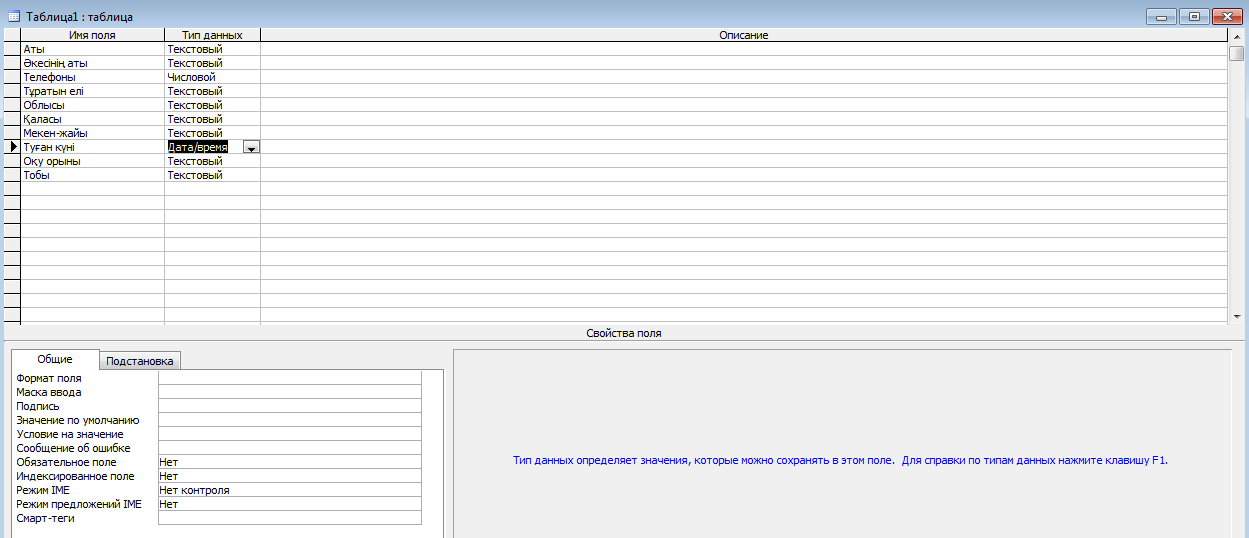1249x538 pixels.
Task: Click the table icon in the title bar
Action: pos(14,17)
